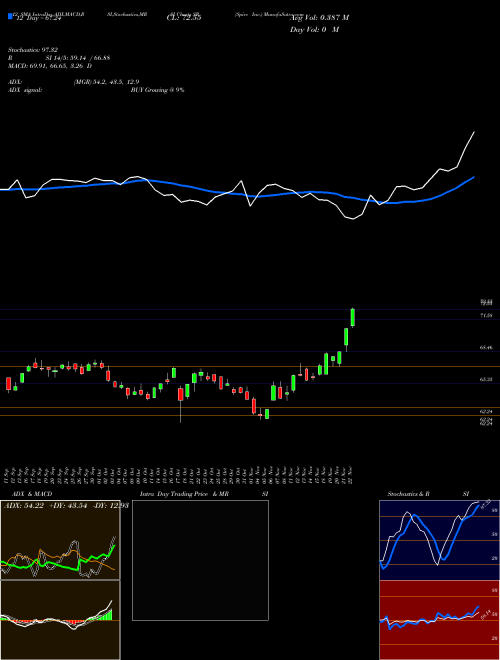Viewport: 500px width, 660px height.
Task: Open the ADX line chart thumbnail
Action: [60, 540]
